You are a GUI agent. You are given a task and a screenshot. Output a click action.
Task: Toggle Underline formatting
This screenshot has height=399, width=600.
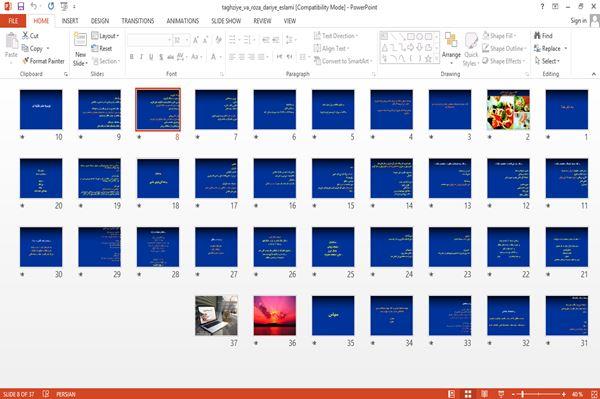pos(151,57)
